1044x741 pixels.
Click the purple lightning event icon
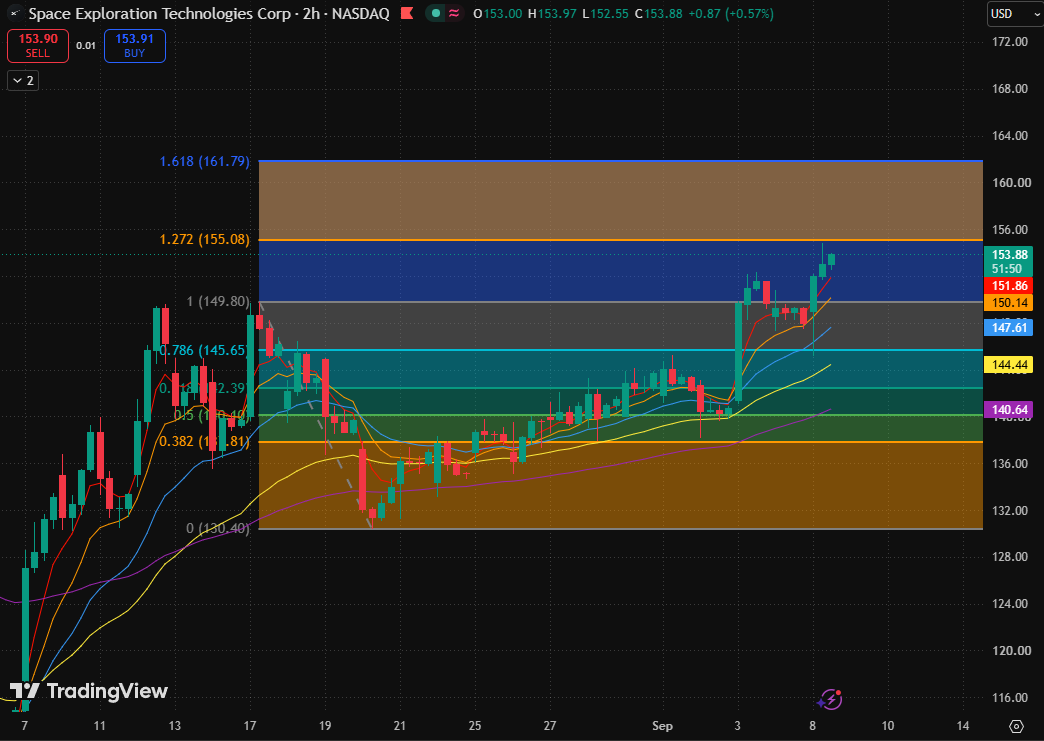click(x=830, y=699)
